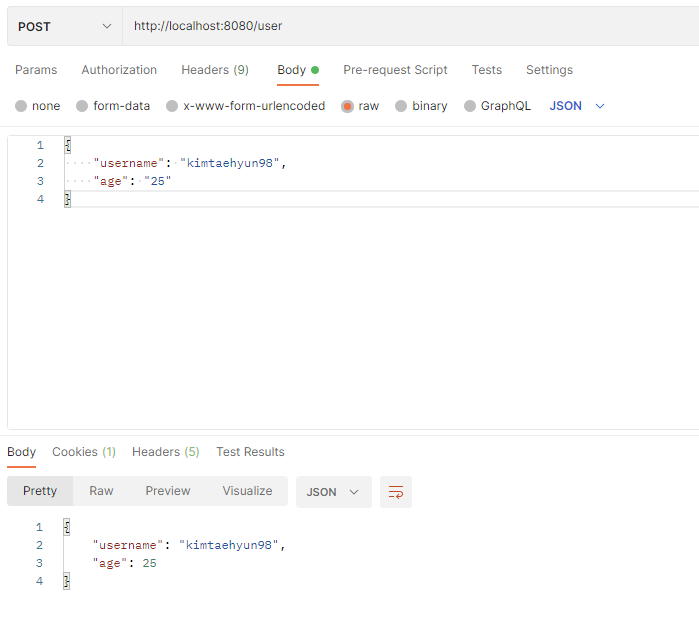
Task: Click "kimtaehyun98" in the response body
Action: click(229, 545)
